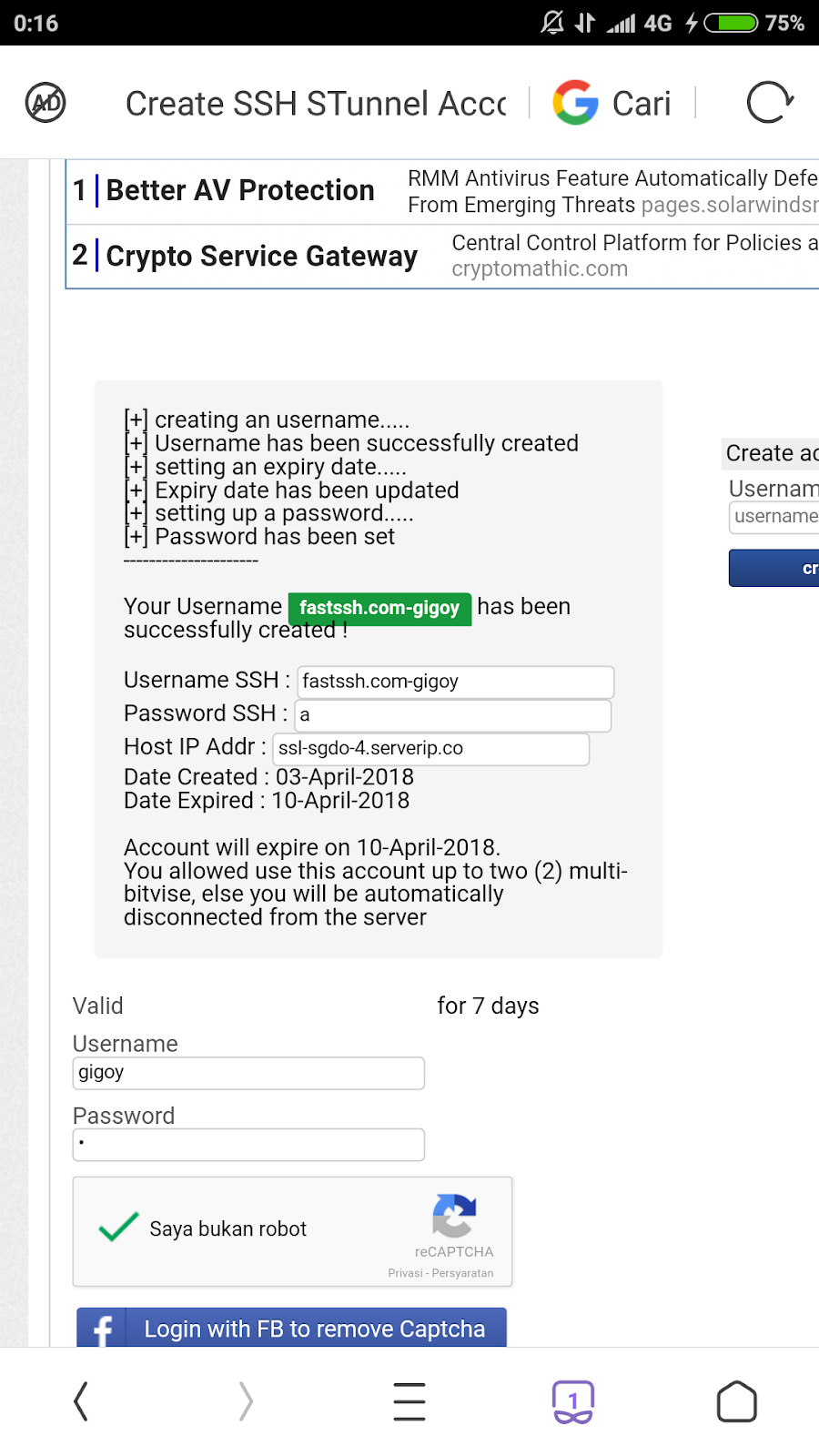819x1456 pixels.
Task: Open the tabs switcher icon
Action: click(x=573, y=1400)
